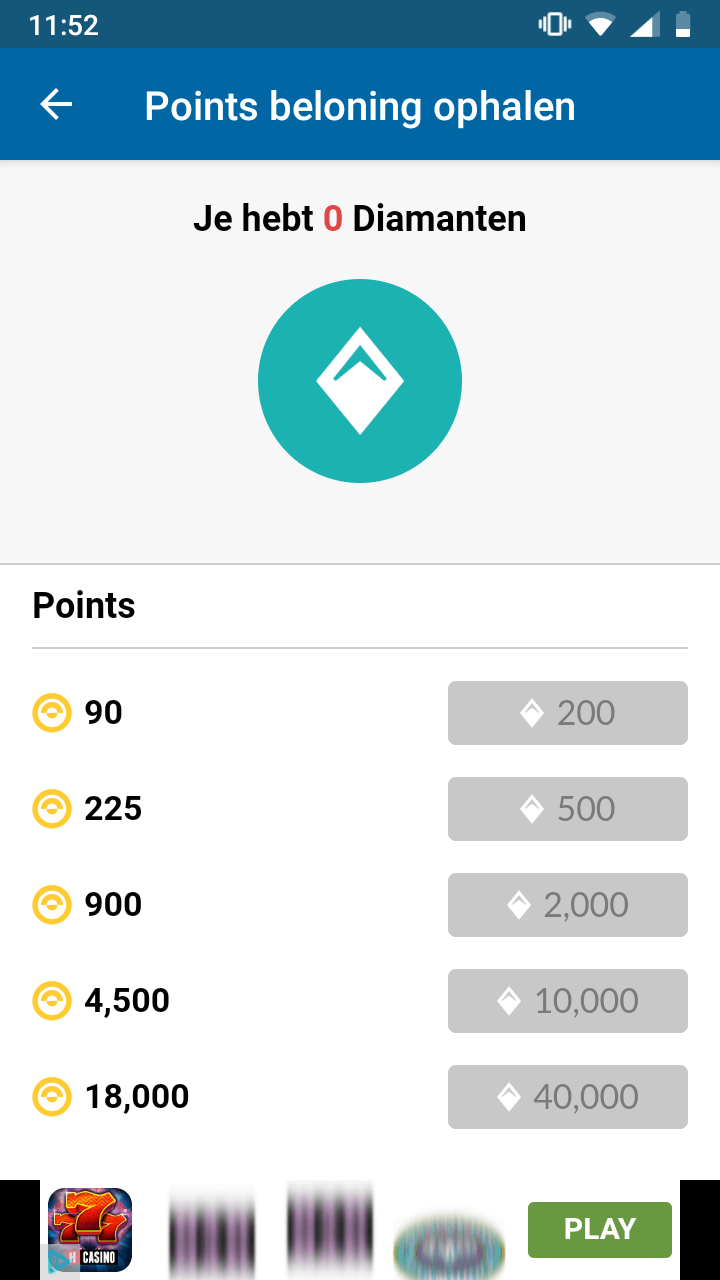Image resolution: width=720 pixels, height=1280 pixels.
Task: Click the coin icon beside 18,000 points
Action: coord(52,1097)
